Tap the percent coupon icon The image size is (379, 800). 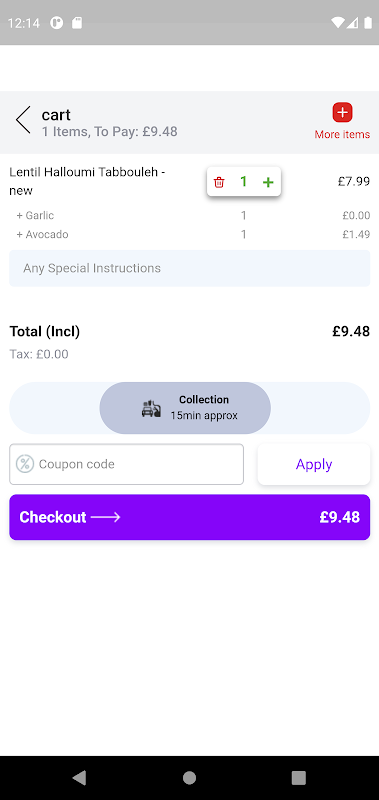click(25, 464)
